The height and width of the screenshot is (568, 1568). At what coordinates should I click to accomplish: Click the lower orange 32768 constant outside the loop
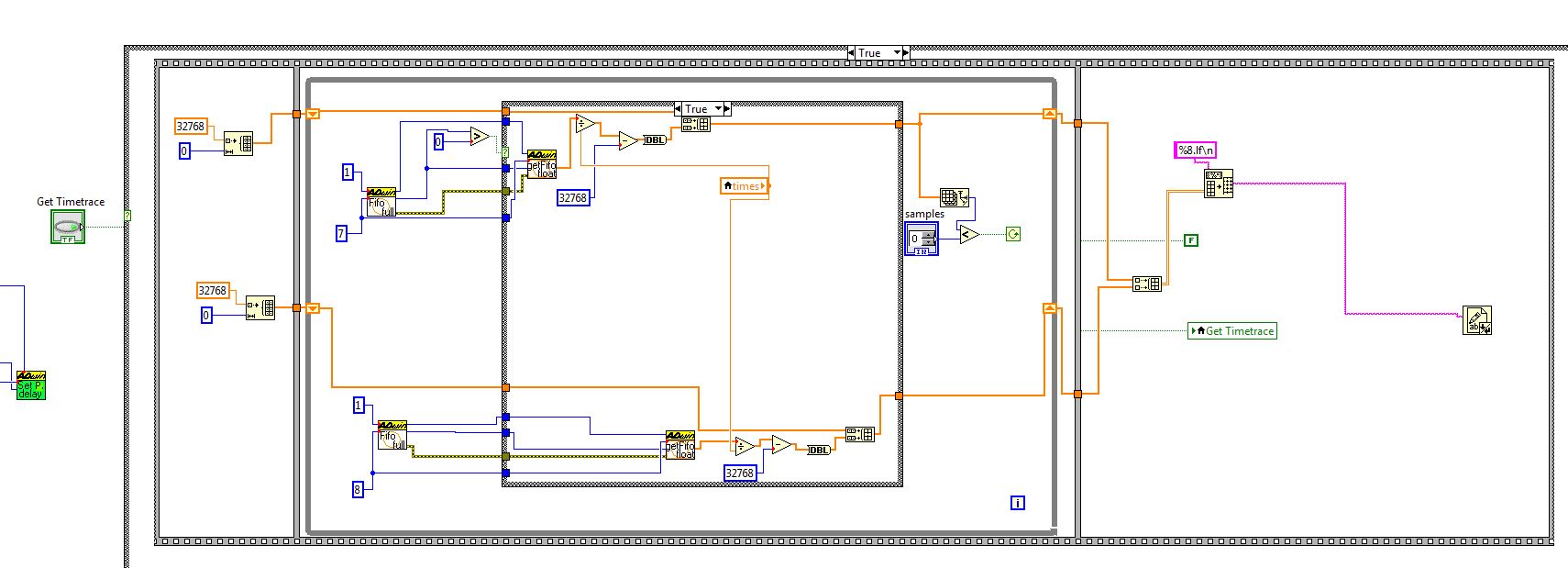(213, 290)
